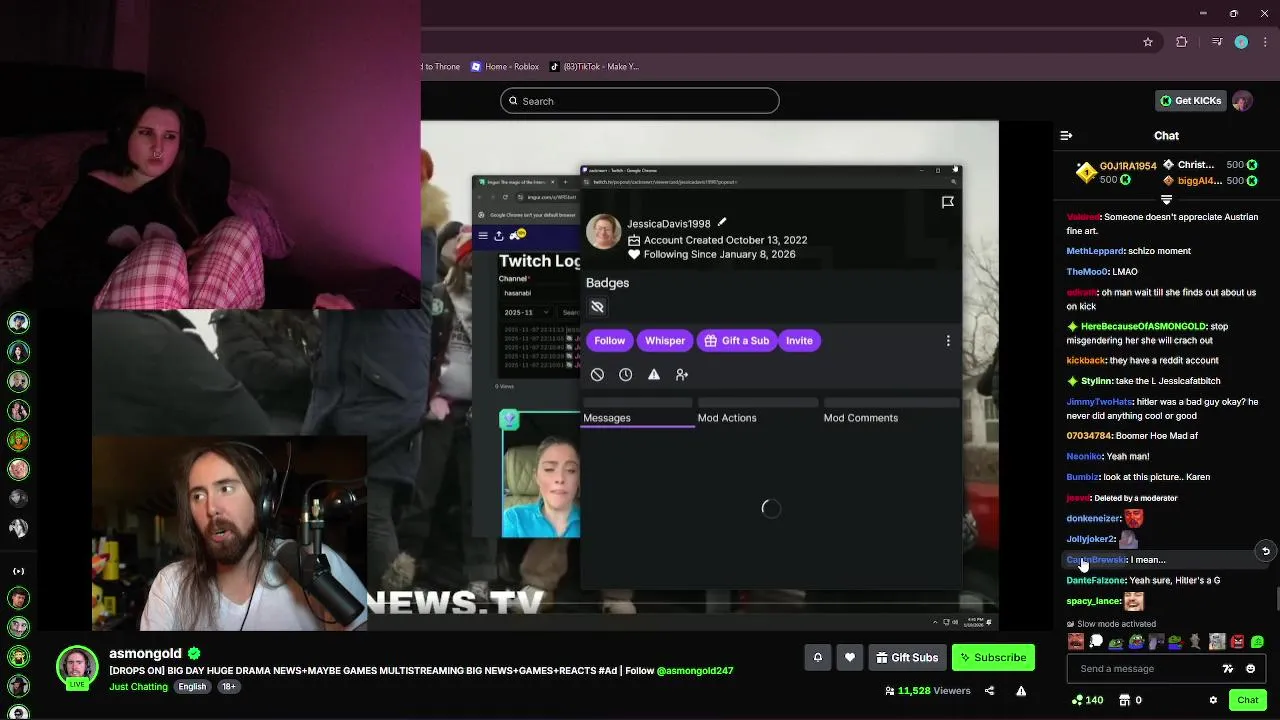Click G0J1RA1954 top gifter entry
This screenshot has width=1280, height=720.
[1116, 173]
